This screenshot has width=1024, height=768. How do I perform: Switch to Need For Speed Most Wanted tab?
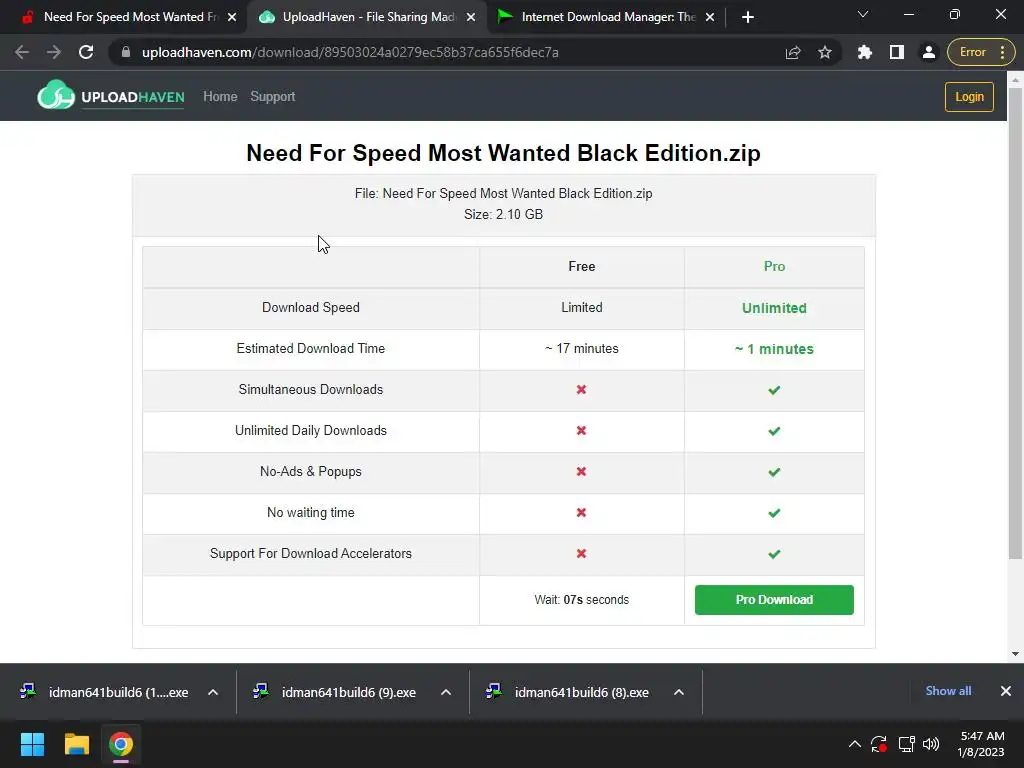(123, 17)
